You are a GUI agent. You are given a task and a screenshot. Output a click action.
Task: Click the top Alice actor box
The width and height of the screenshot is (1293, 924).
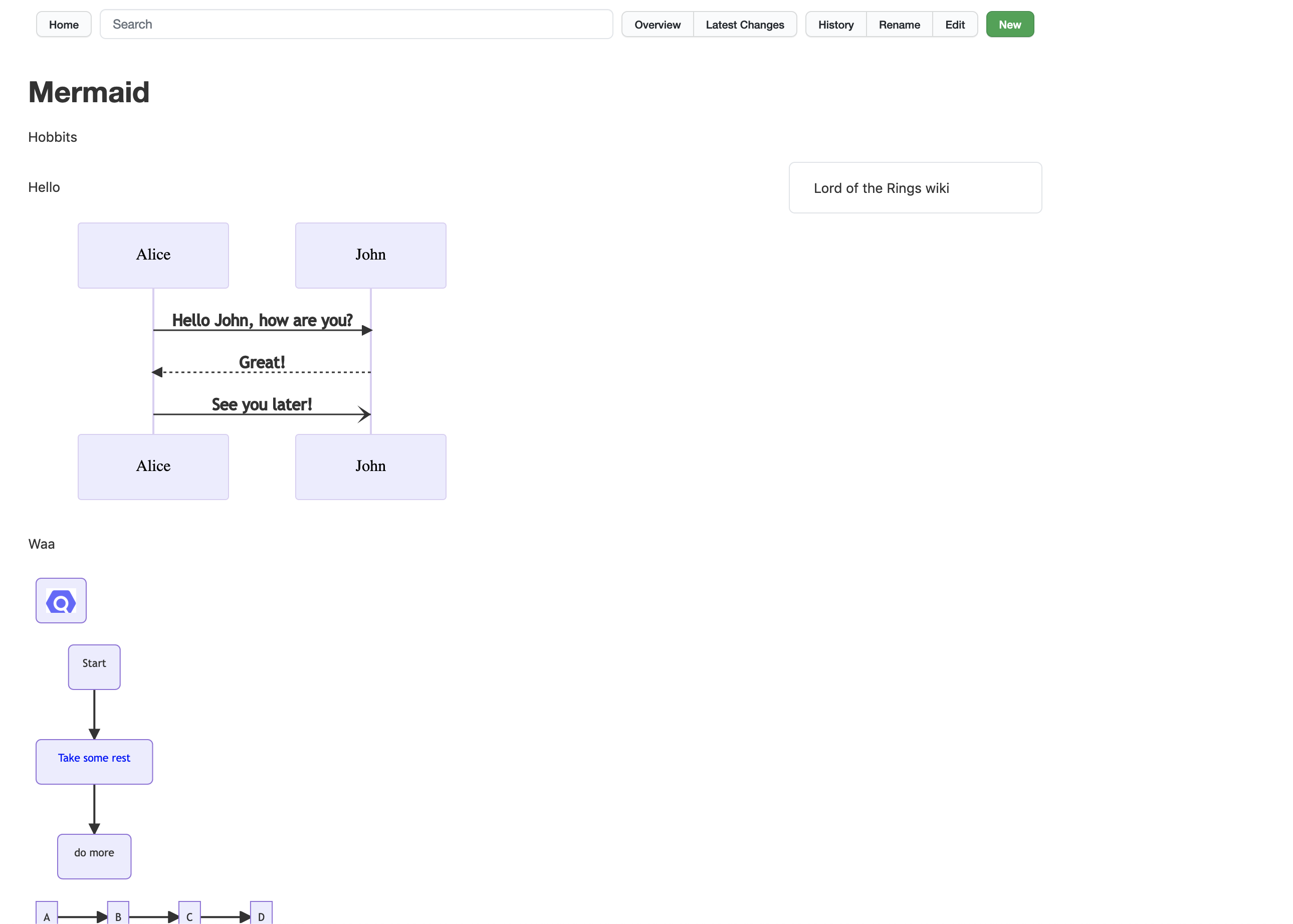(x=153, y=256)
